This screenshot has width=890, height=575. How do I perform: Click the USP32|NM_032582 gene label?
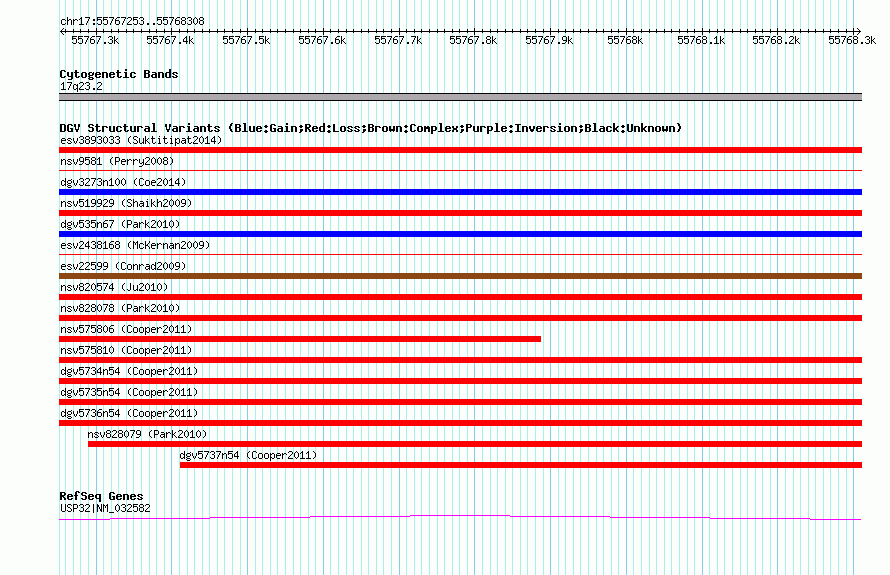(x=105, y=509)
